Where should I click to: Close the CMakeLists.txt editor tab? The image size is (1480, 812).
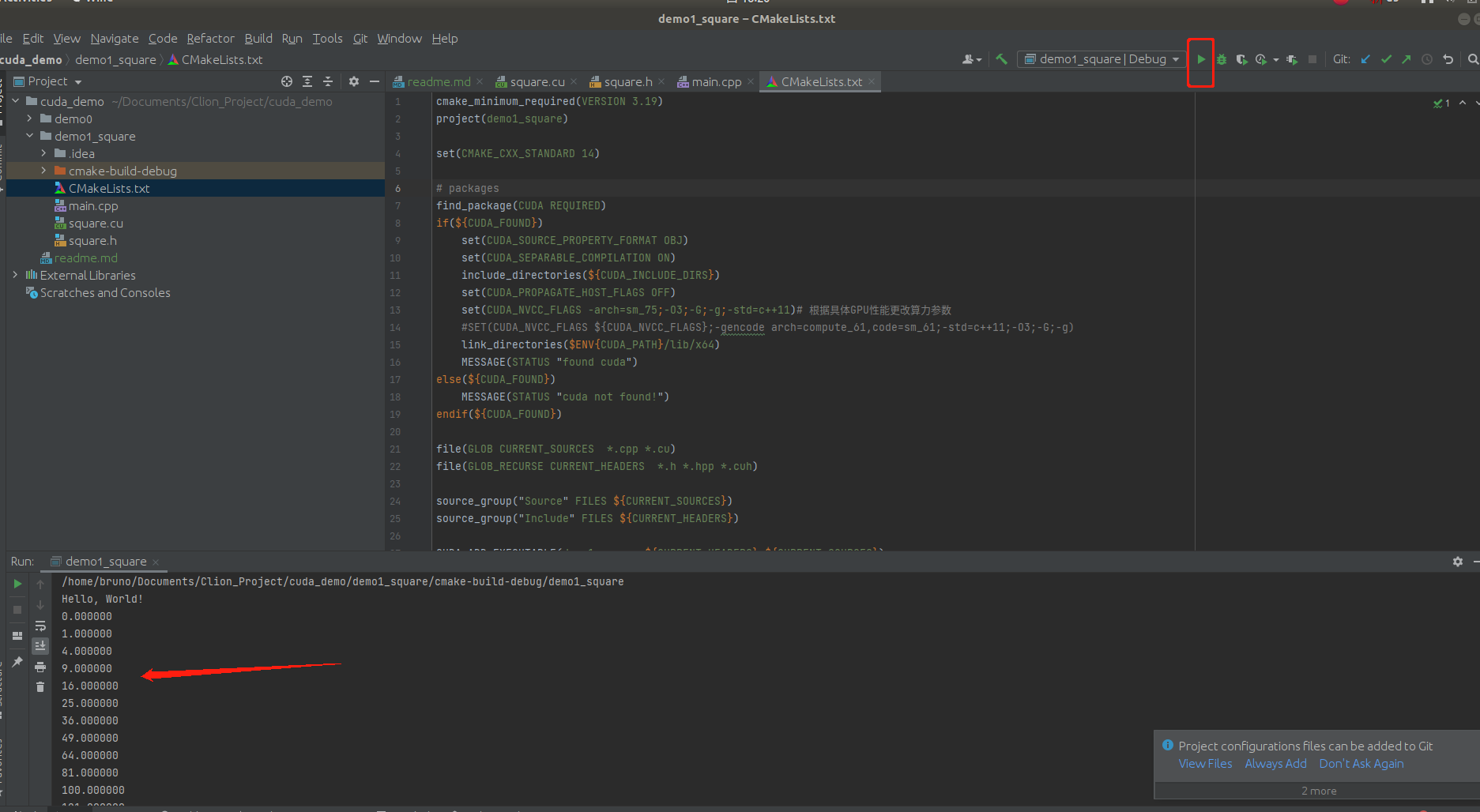(x=872, y=81)
